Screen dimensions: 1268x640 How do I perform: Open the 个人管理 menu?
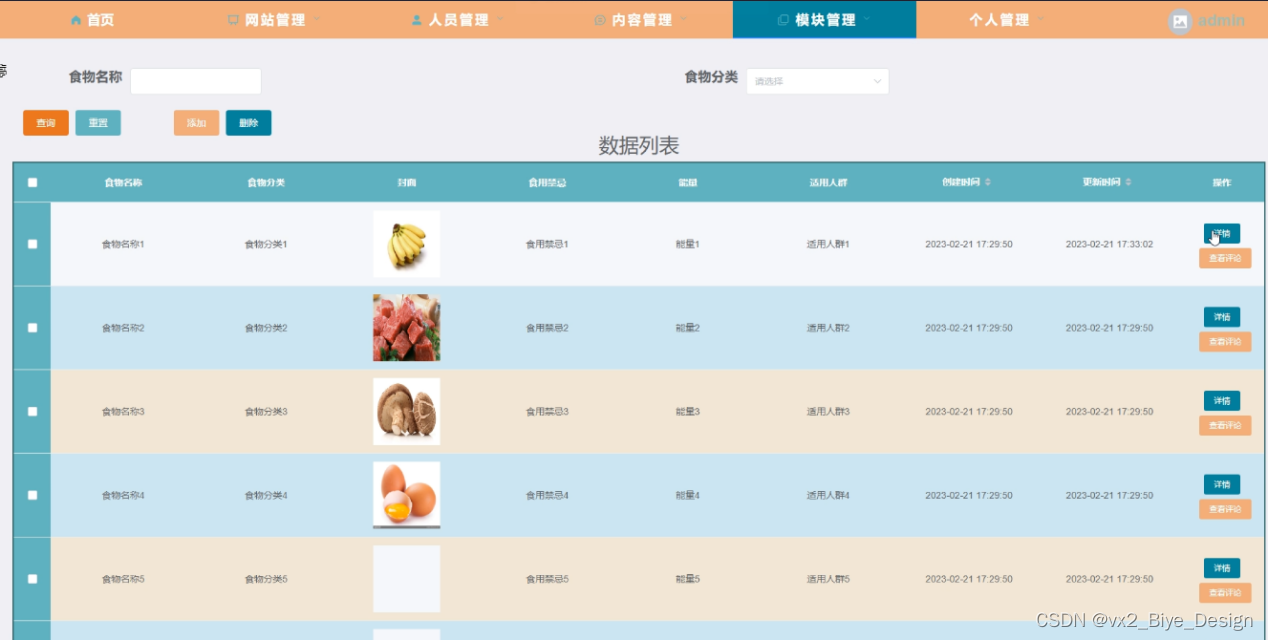tap(1007, 20)
